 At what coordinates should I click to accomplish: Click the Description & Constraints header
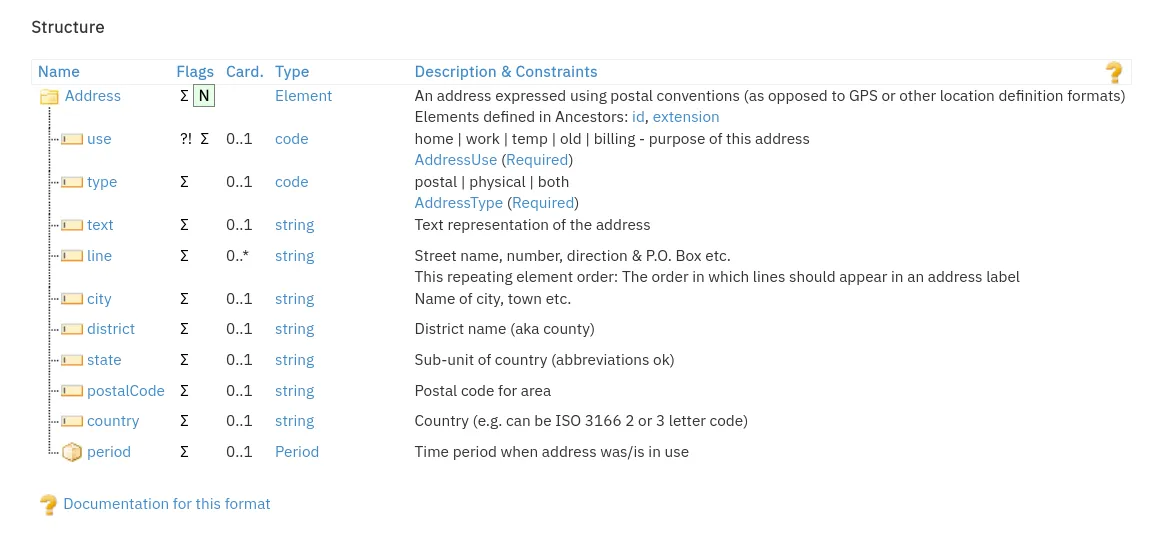click(506, 72)
